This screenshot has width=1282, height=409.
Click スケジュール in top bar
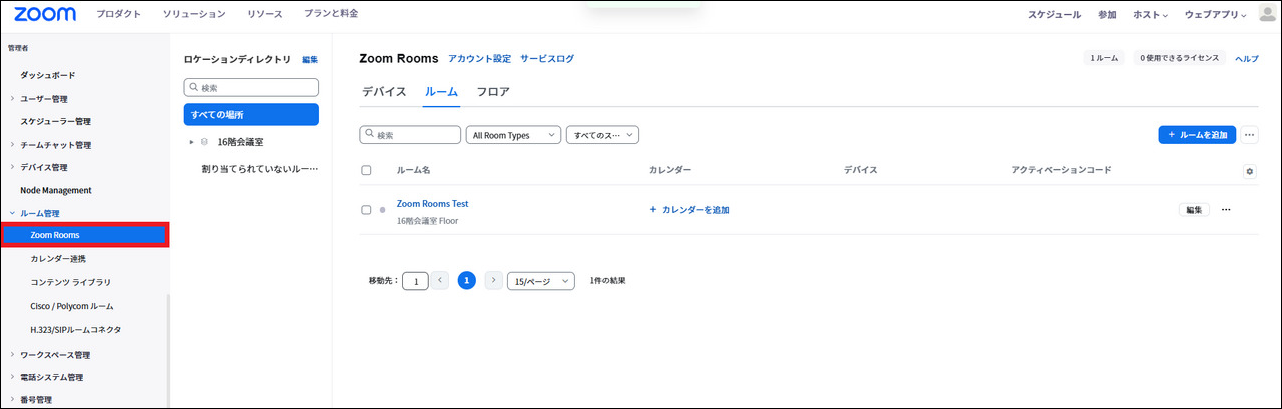[x=1054, y=15]
